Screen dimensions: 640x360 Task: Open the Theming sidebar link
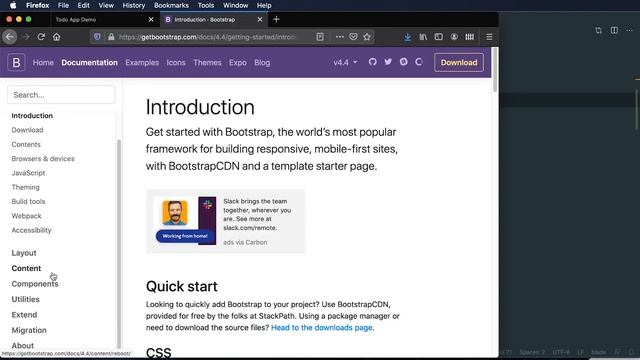pos(25,187)
